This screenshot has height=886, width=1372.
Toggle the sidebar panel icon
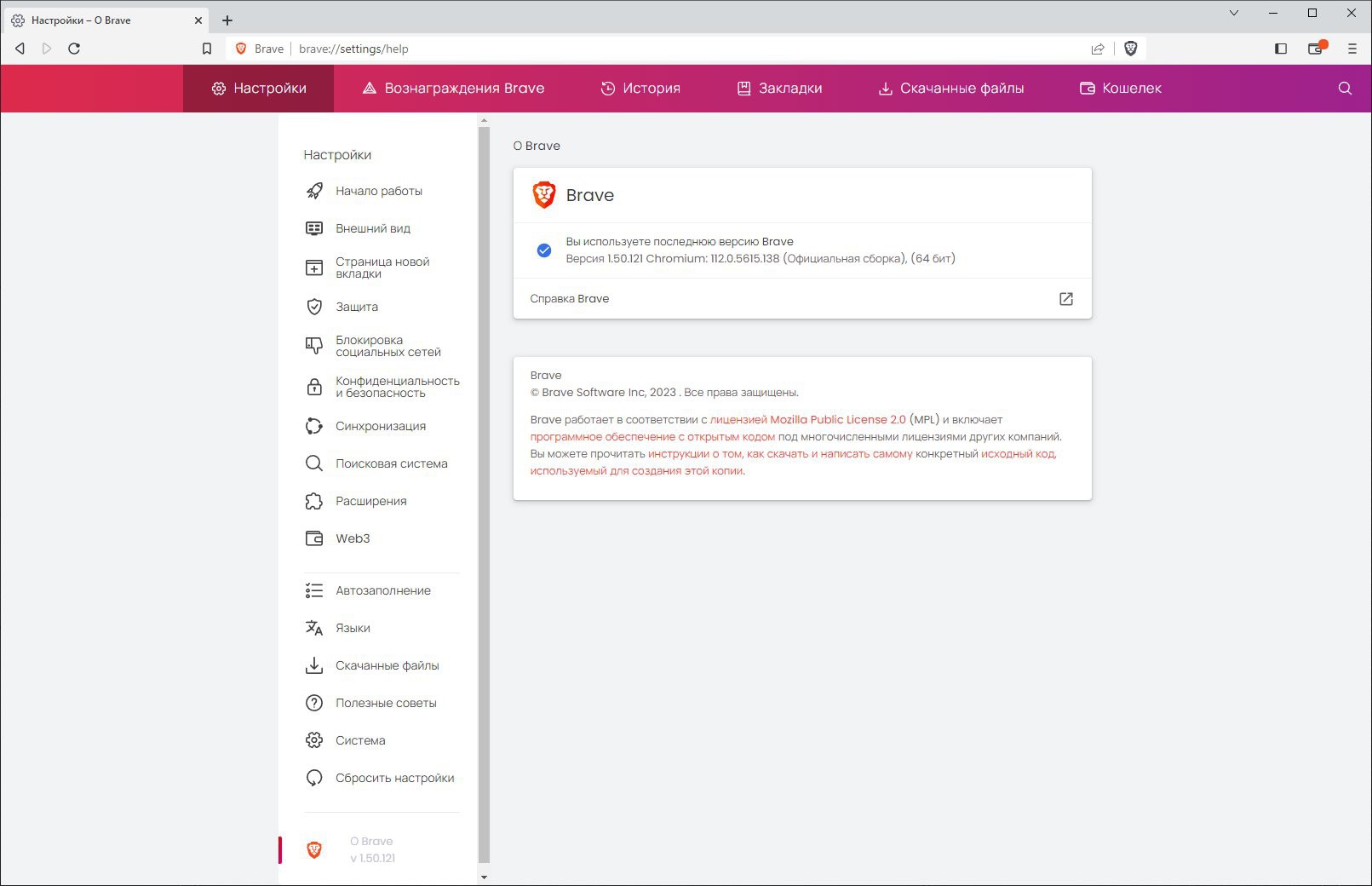click(1280, 49)
